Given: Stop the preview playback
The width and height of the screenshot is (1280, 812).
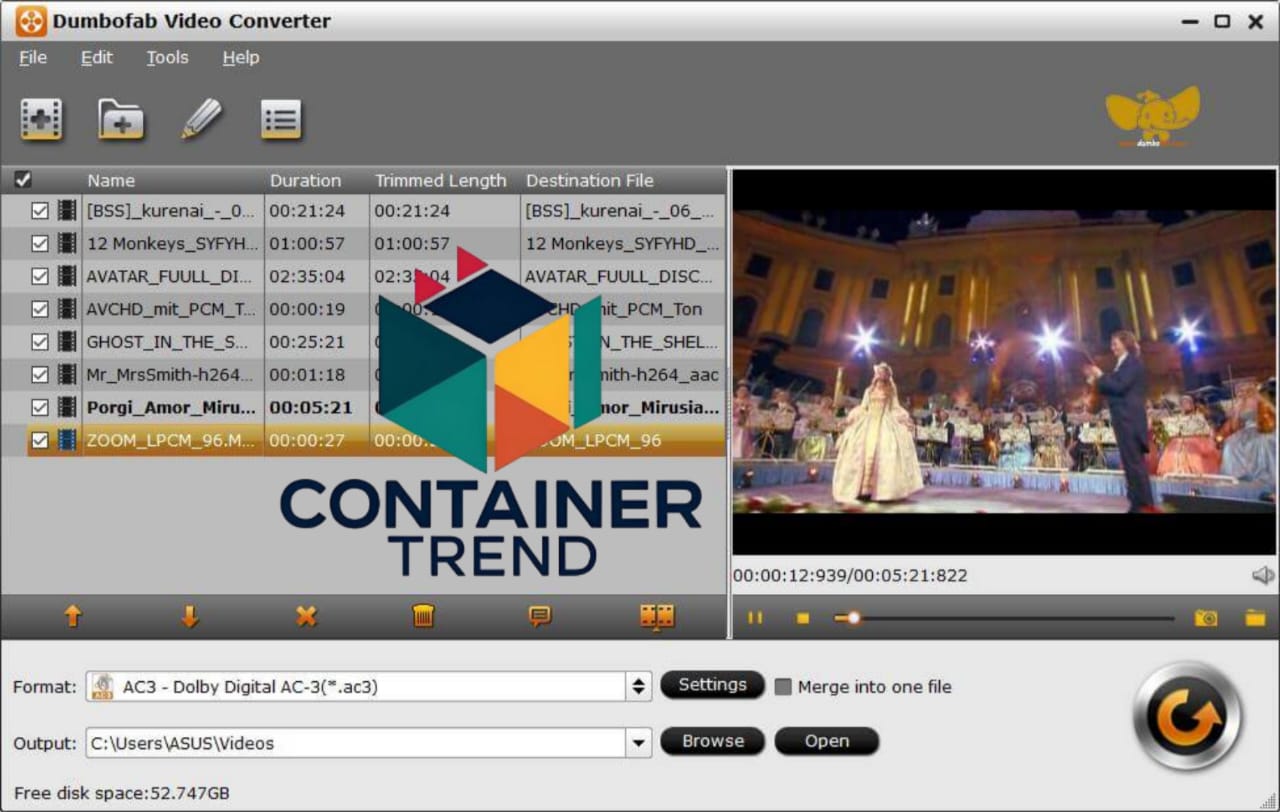Looking at the screenshot, I should pos(802,619).
